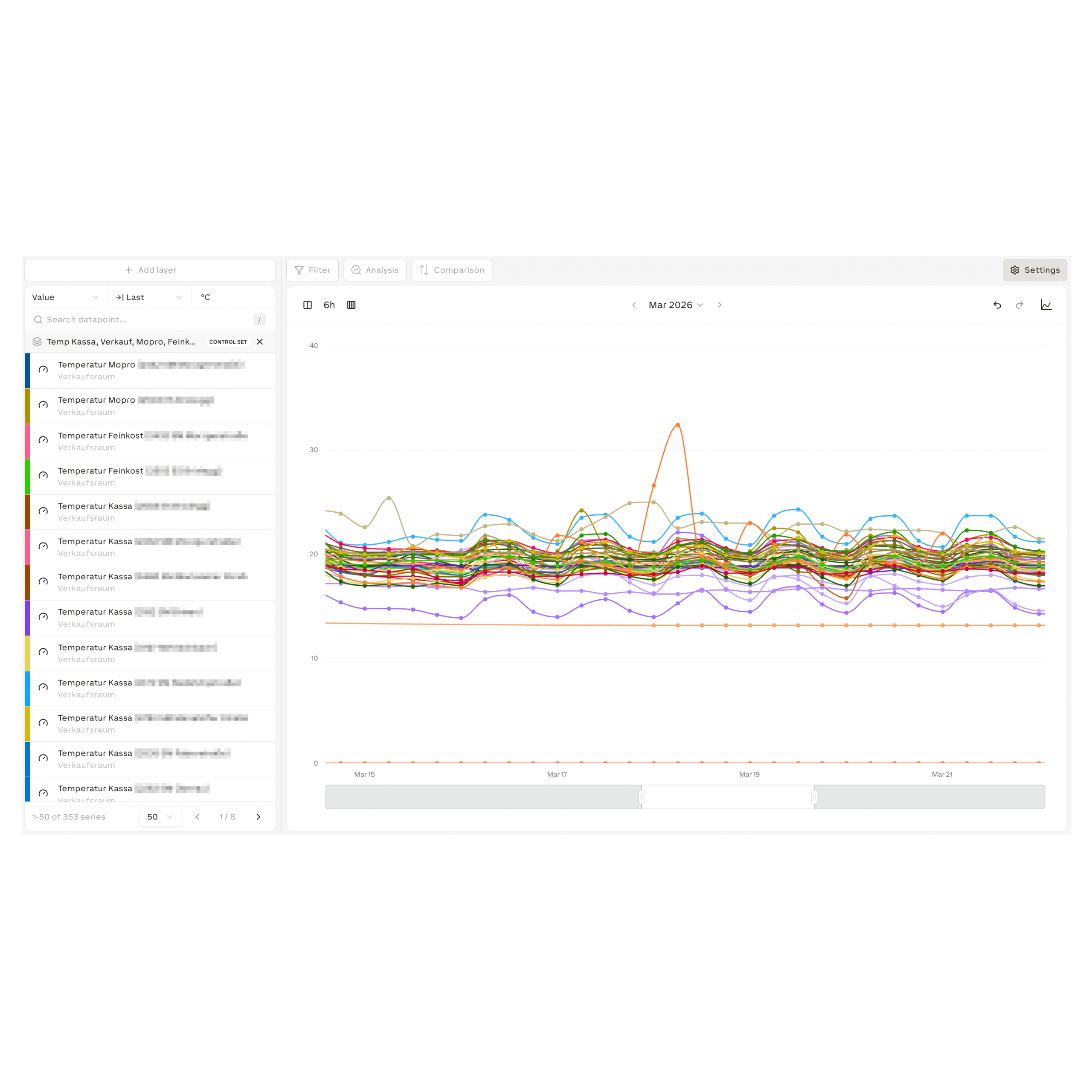This screenshot has height=1092, width=1092.
Task: Click the line chart type icon
Action: [1046, 305]
